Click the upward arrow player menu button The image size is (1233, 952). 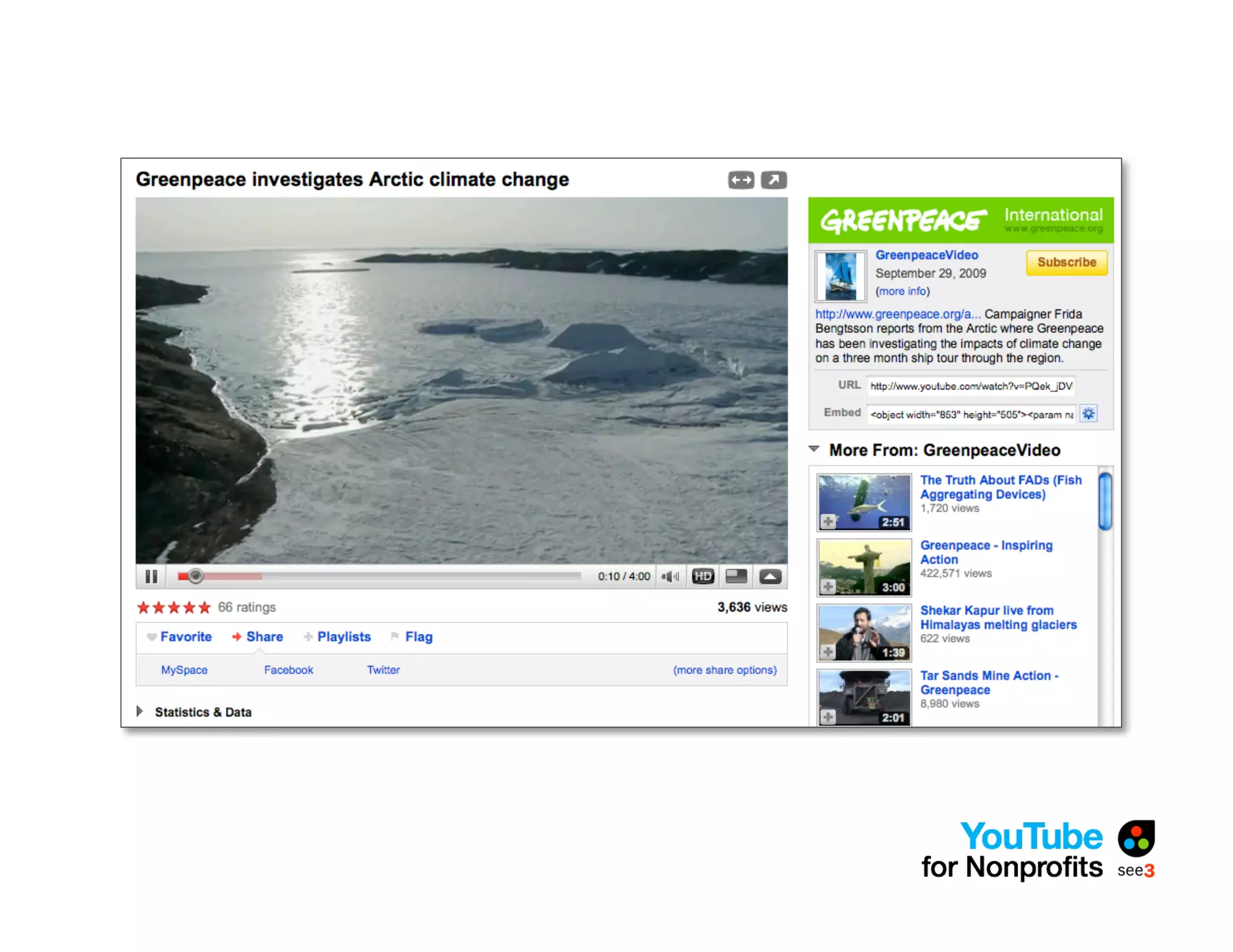tap(770, 576)
